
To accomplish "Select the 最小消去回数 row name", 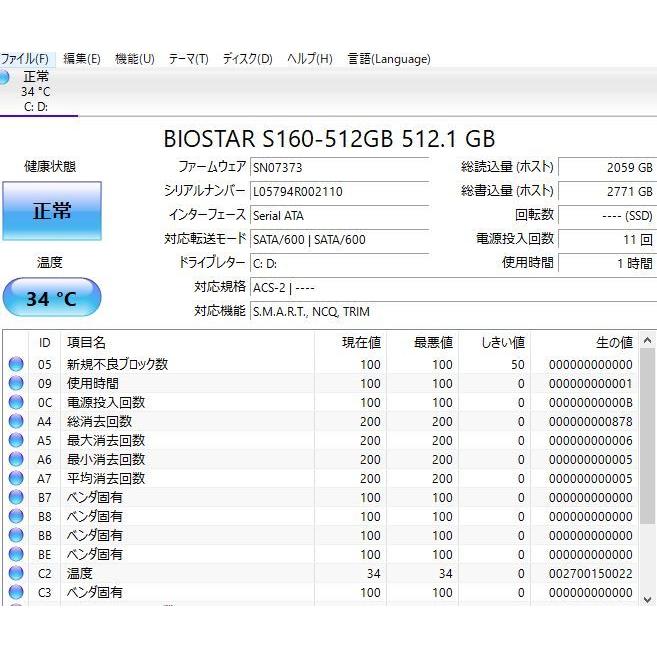I will tap(106, 459).
